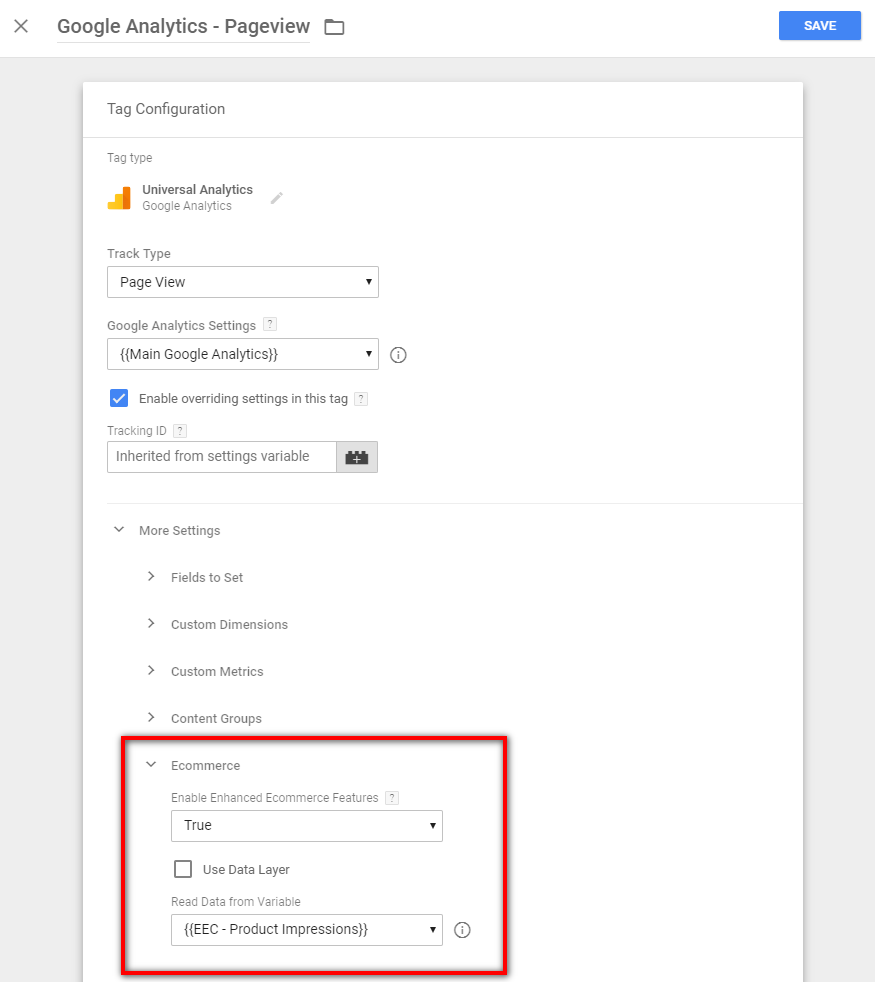Image resolution: width=875 pixels, height=982 pixels.
Task: Save the tag with the SAVE button
Action: pyautogui.click(x=819, y=26)
